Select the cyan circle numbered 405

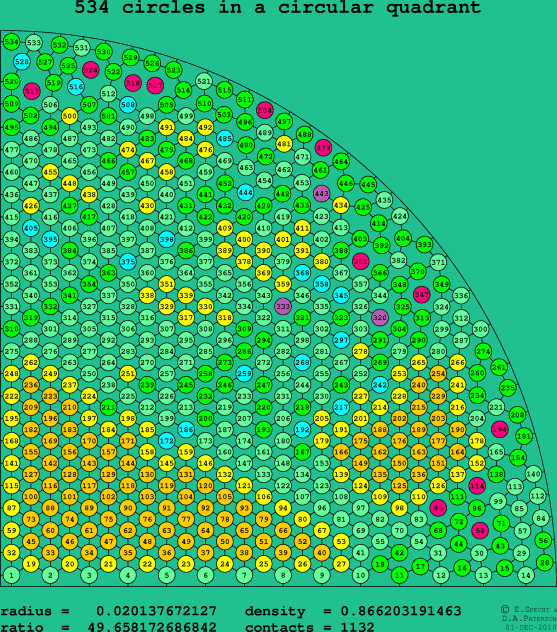[31, 228]
